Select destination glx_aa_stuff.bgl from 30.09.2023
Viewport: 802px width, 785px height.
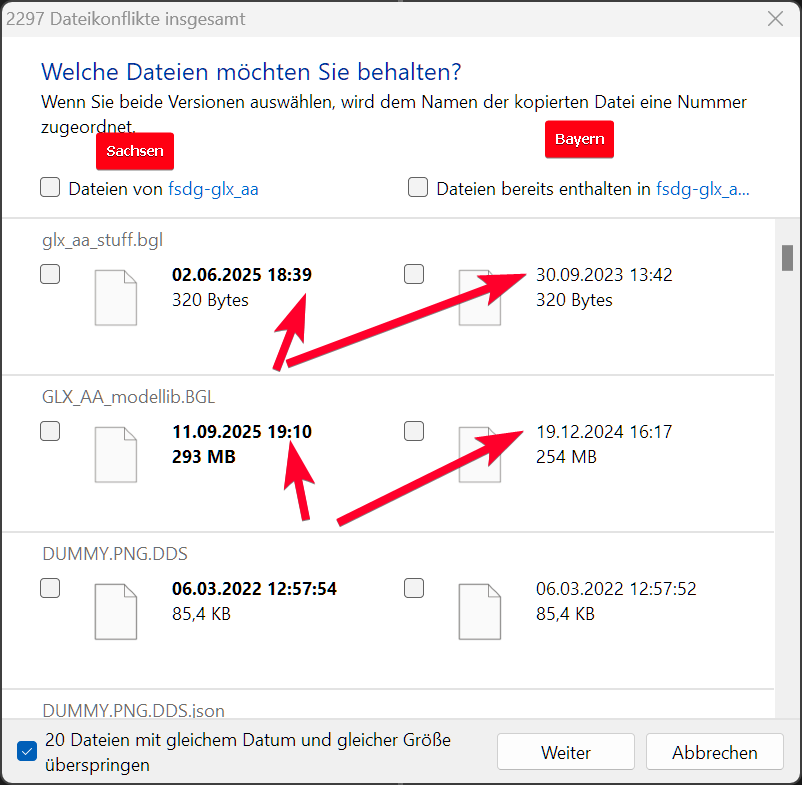pyautogui.click(x=414, y=274)
